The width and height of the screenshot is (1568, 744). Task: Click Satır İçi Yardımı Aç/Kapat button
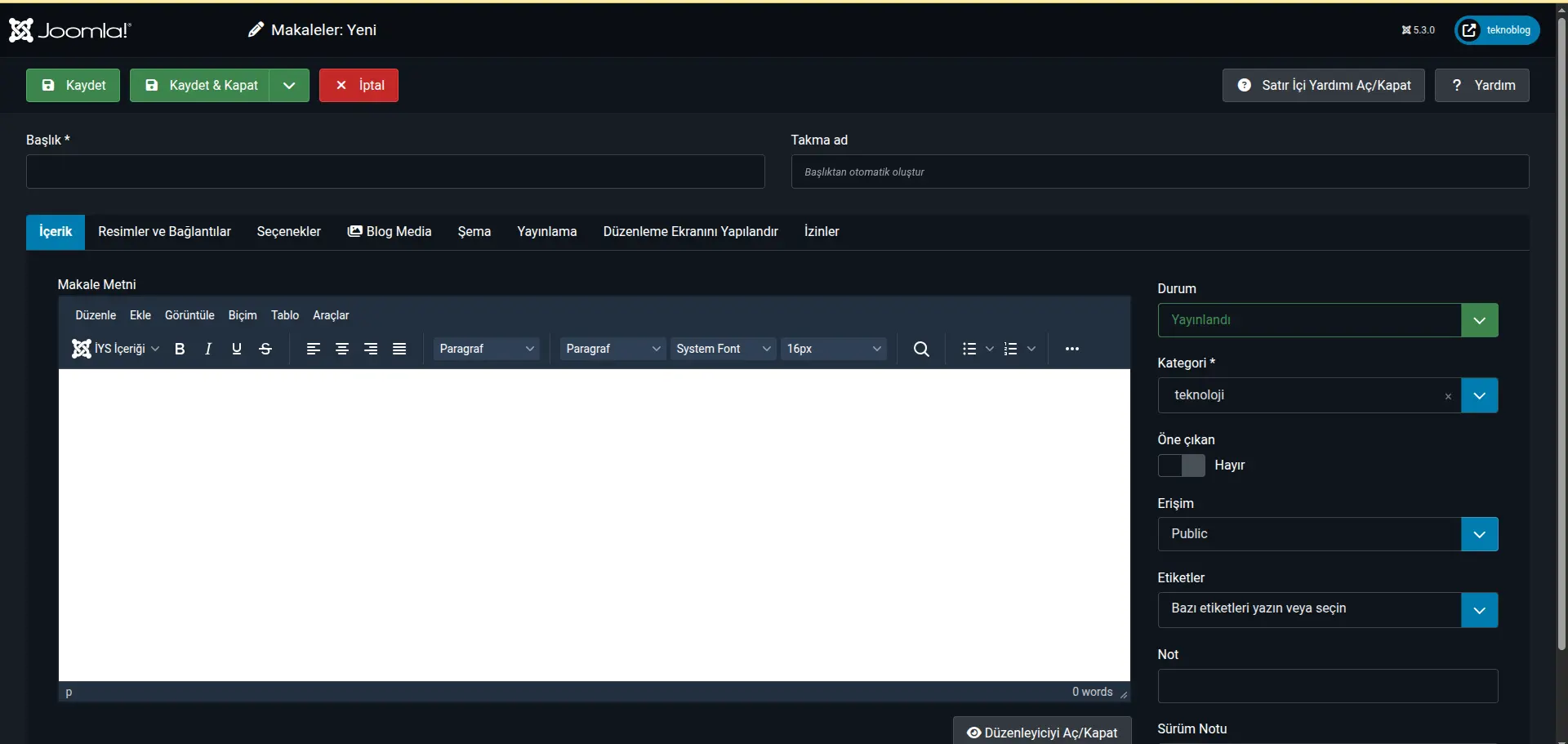pos(1324,86)
